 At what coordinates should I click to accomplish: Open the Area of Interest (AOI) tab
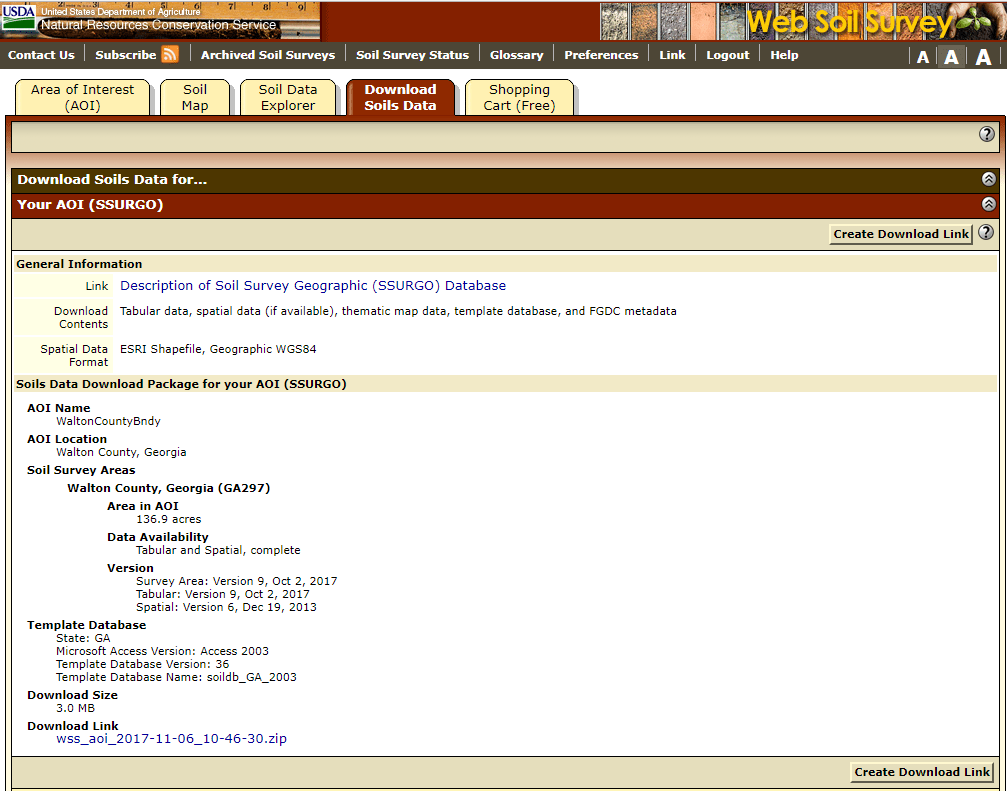[82, 98]
